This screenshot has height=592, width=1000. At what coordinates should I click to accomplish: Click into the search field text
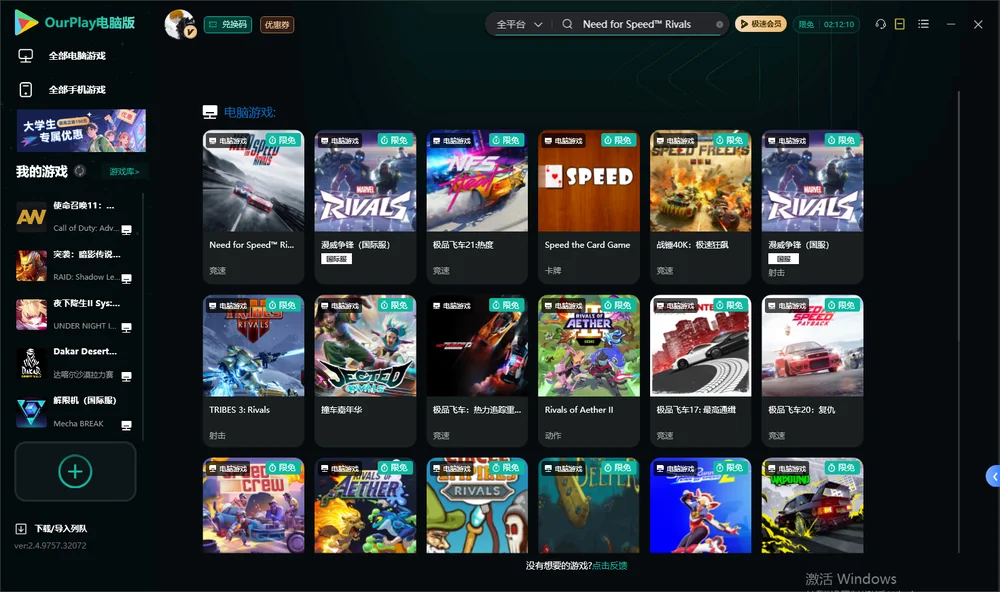click(x=636, y=24)
